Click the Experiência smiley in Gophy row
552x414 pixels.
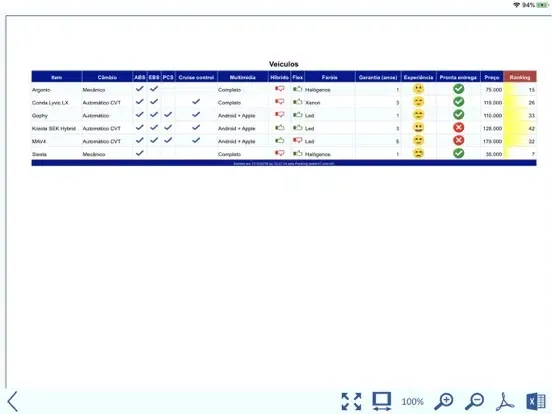tap(418, 115)
